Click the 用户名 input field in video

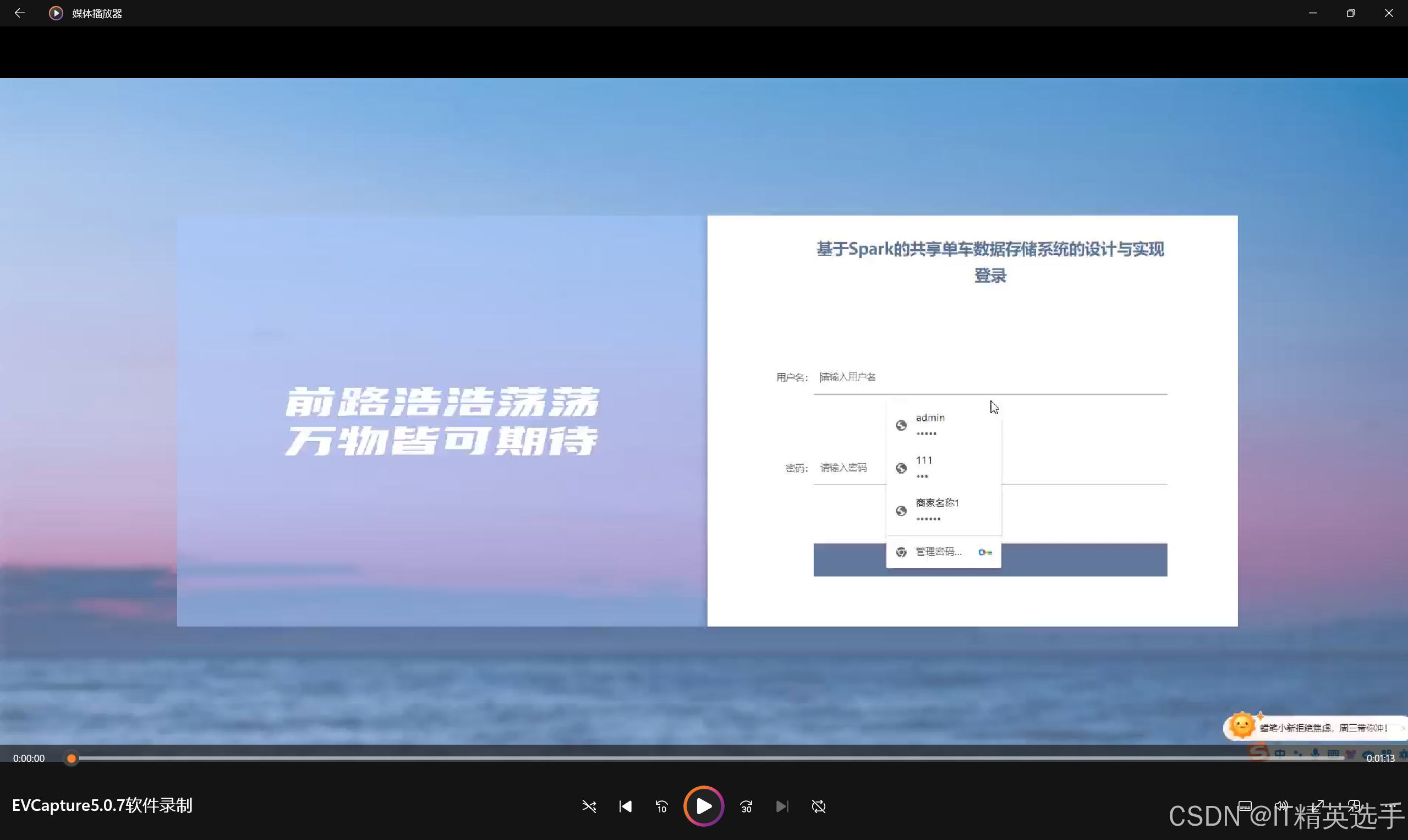click(x=990, y=377)
